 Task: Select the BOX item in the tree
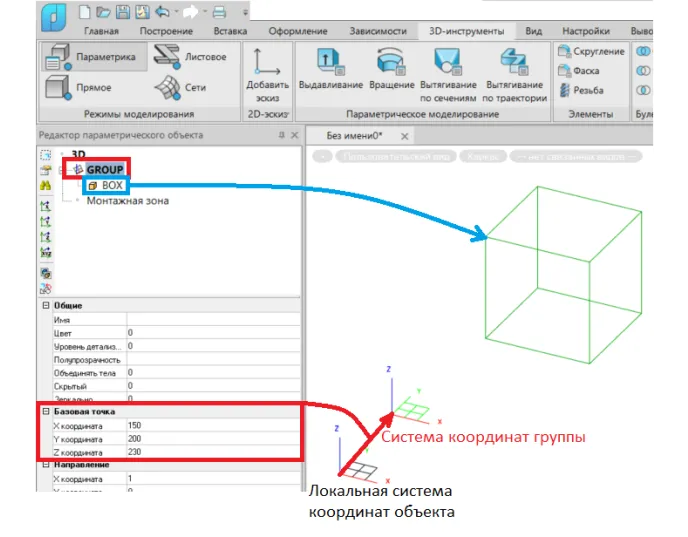112,185
